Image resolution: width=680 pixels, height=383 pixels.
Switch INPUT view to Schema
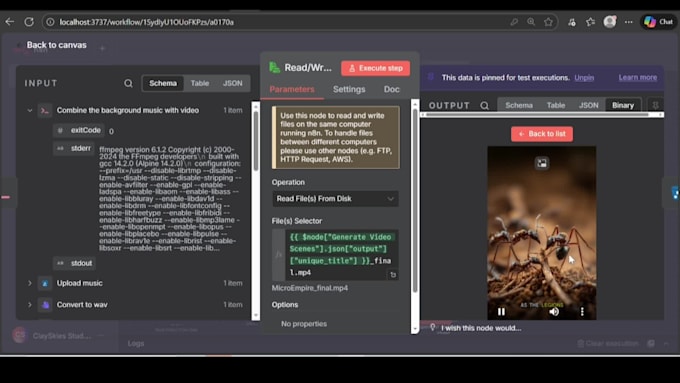(x=163, y=83)
